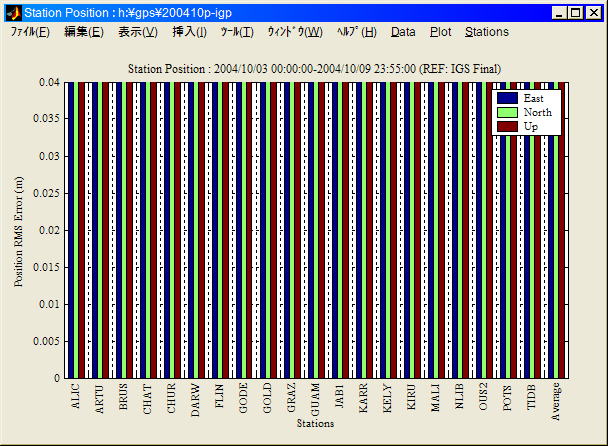Select the Station Position plot title
Screen dimensions: 608x446
[x=315, y=68]
